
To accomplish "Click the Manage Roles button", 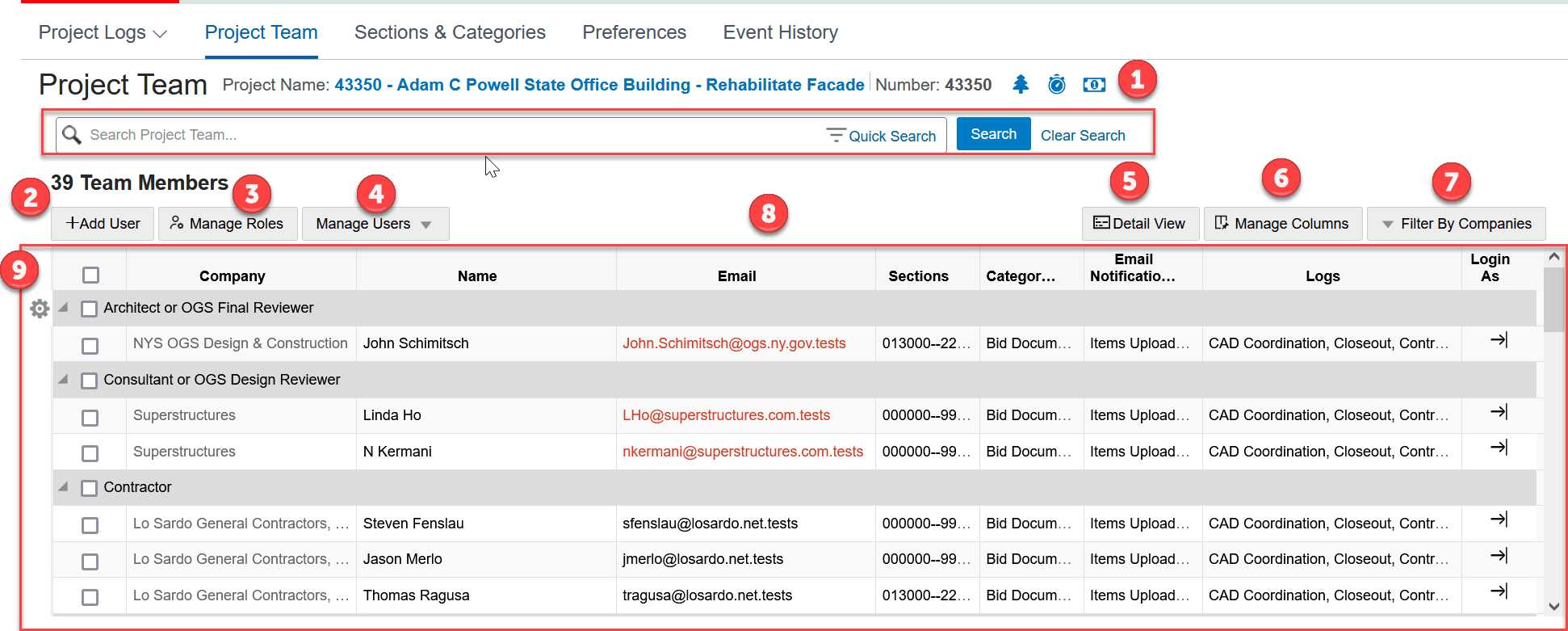I will tap(228, 224).
